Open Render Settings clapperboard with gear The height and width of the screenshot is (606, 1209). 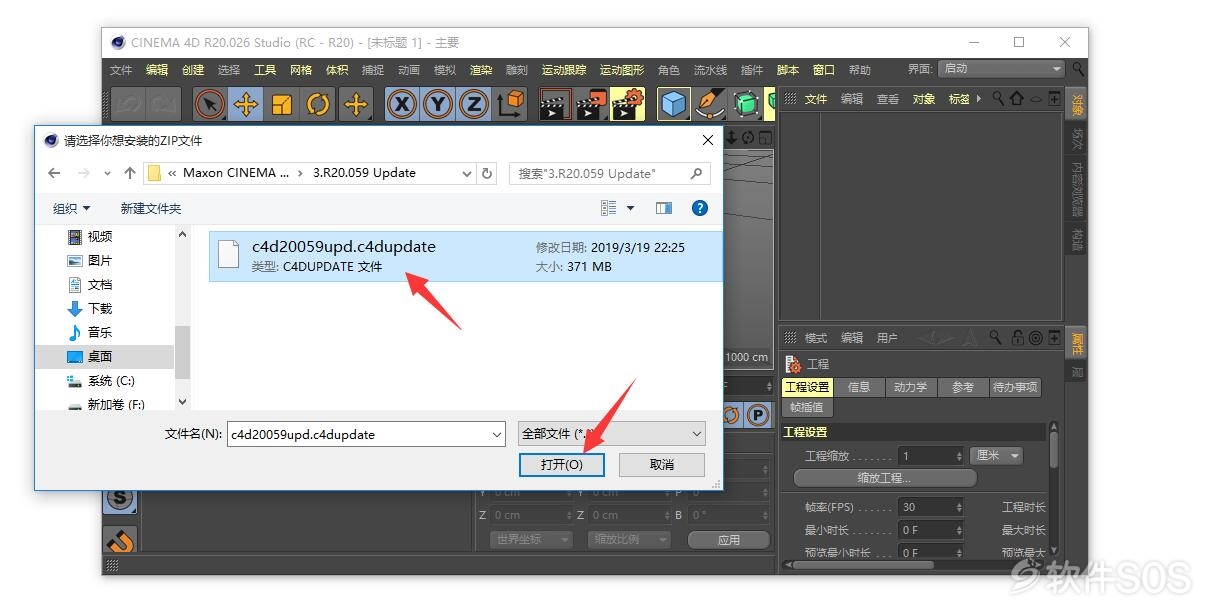[628, 104]
